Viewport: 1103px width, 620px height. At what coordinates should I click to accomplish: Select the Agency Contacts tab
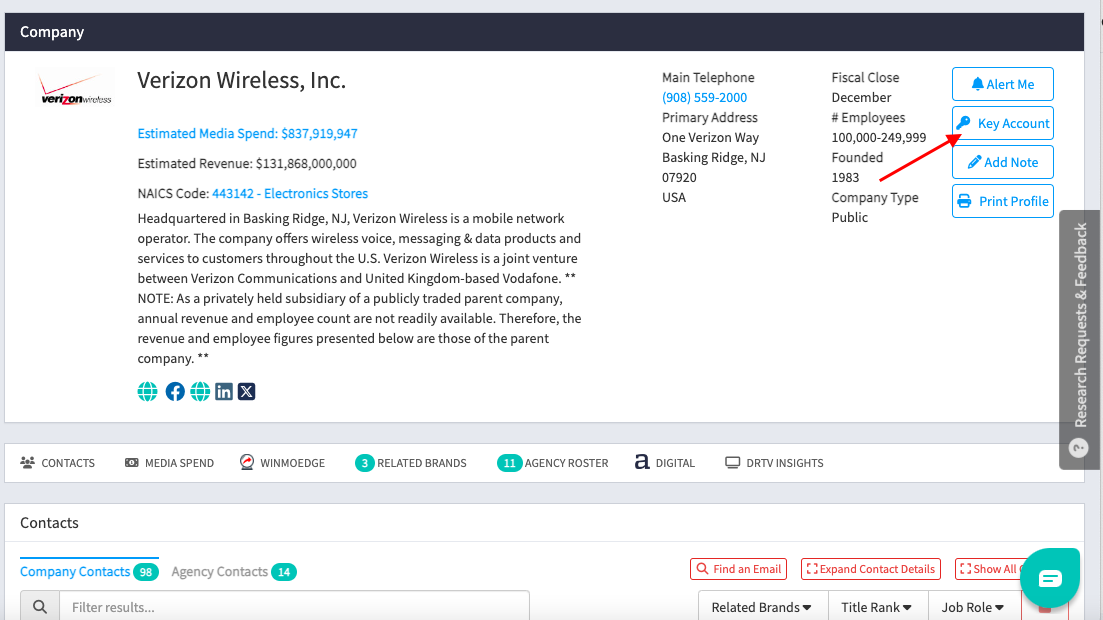click(x=234, y=571)
